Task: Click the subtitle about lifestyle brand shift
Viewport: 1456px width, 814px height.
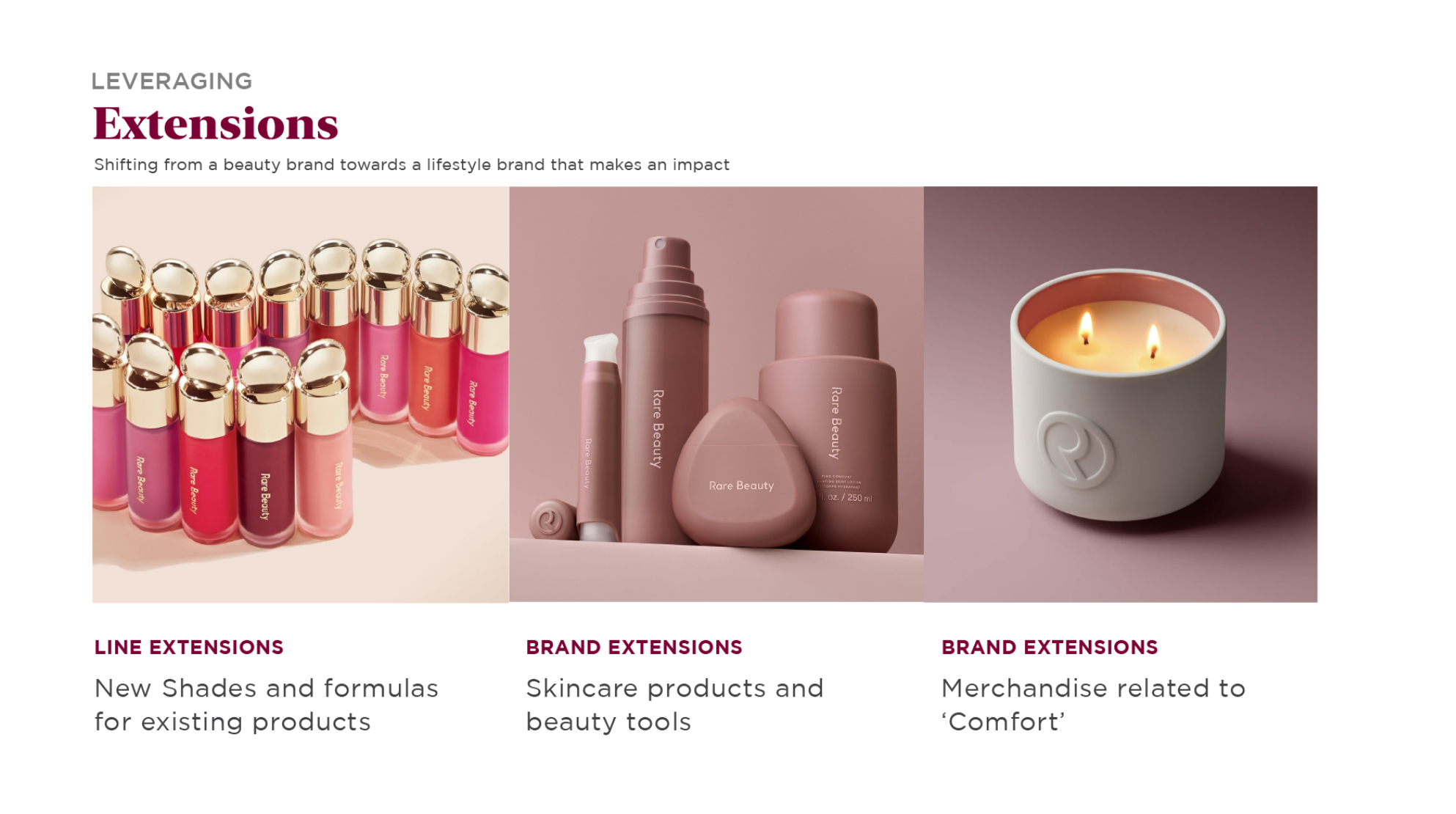Action: tap(411, 164)
